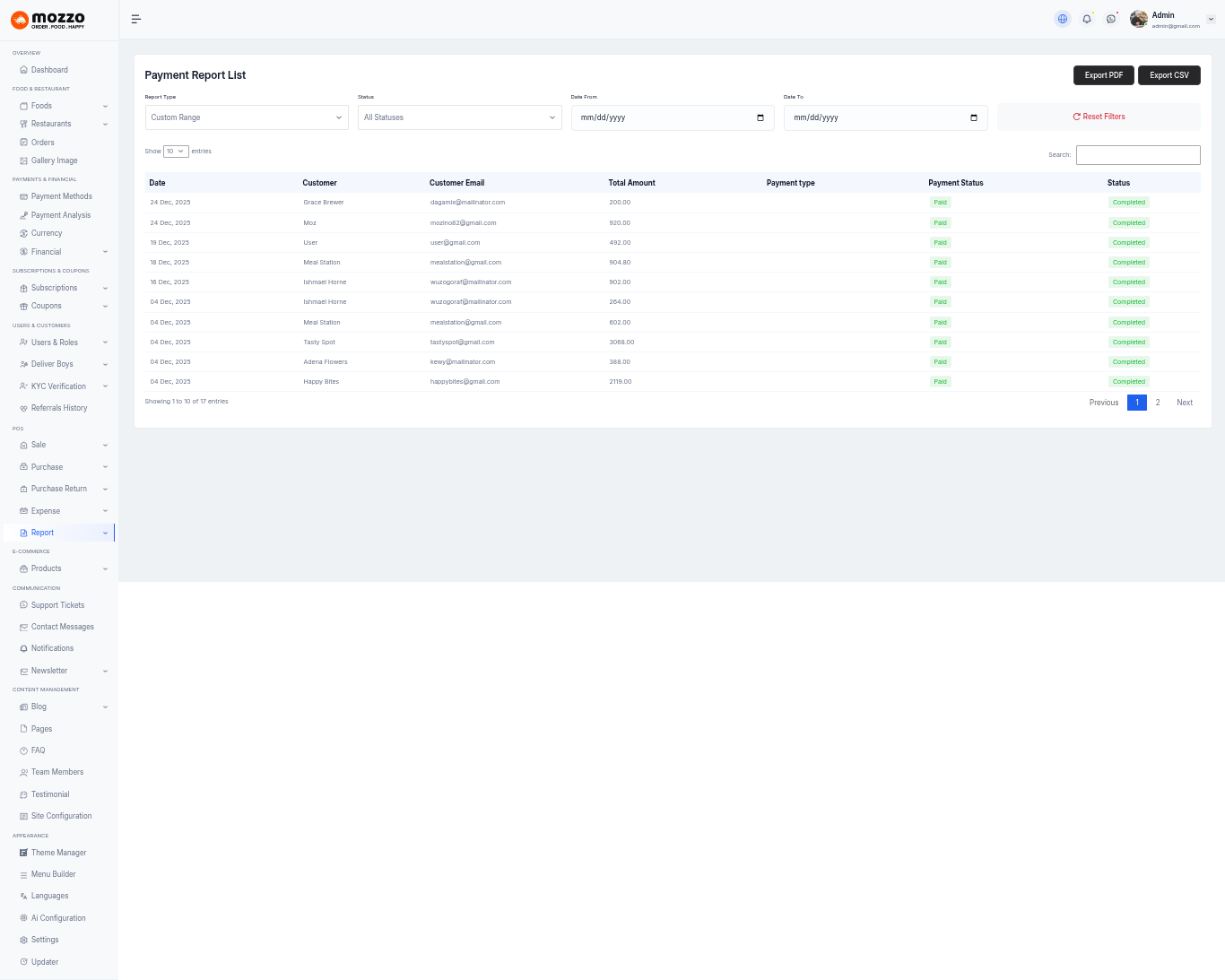The height and width of the screenshot is (980, 1225).
Task: Expand the Foods sidebar menu
Action: [63, 106]
